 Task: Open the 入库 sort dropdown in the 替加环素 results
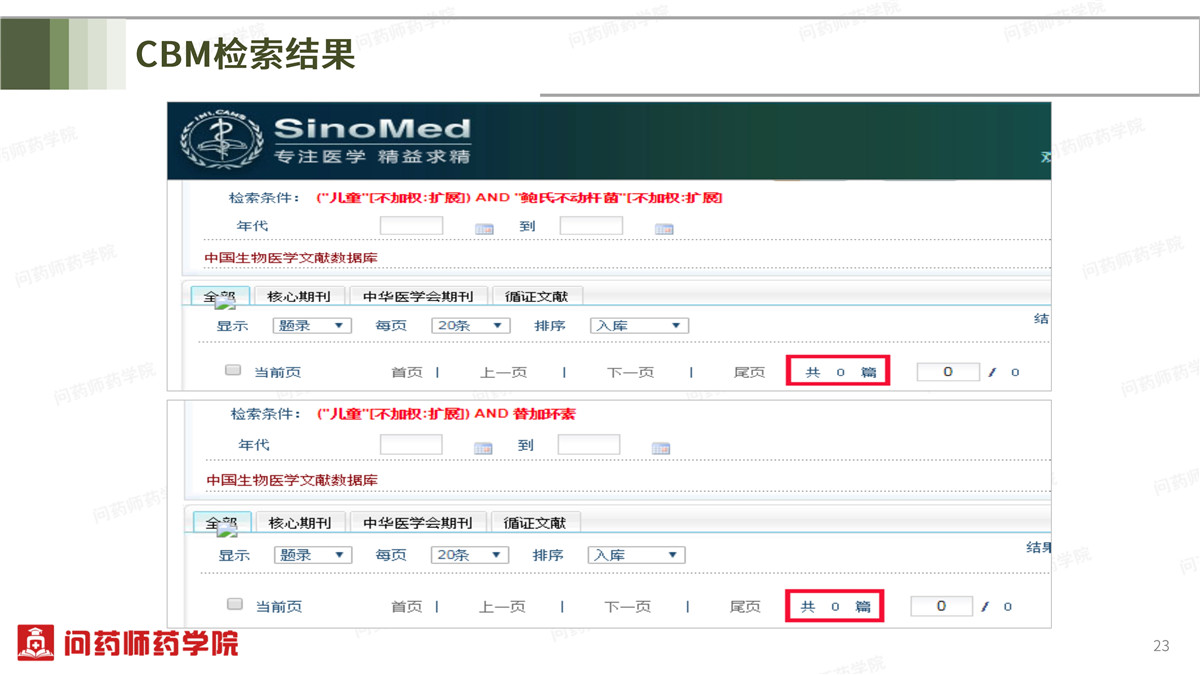pos(636,555)
